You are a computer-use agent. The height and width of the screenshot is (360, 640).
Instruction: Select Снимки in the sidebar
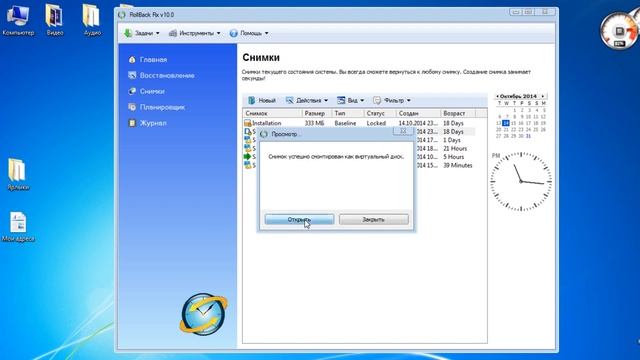click(x=152, y=91)
